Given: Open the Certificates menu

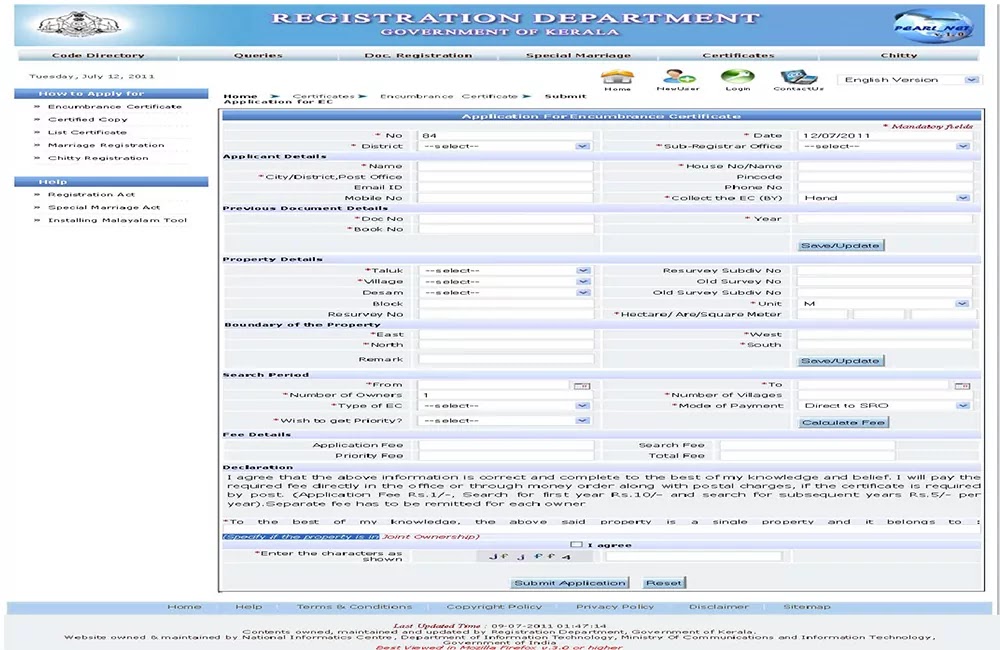Looking at the screenshot, I should click(x=740, y=55).
